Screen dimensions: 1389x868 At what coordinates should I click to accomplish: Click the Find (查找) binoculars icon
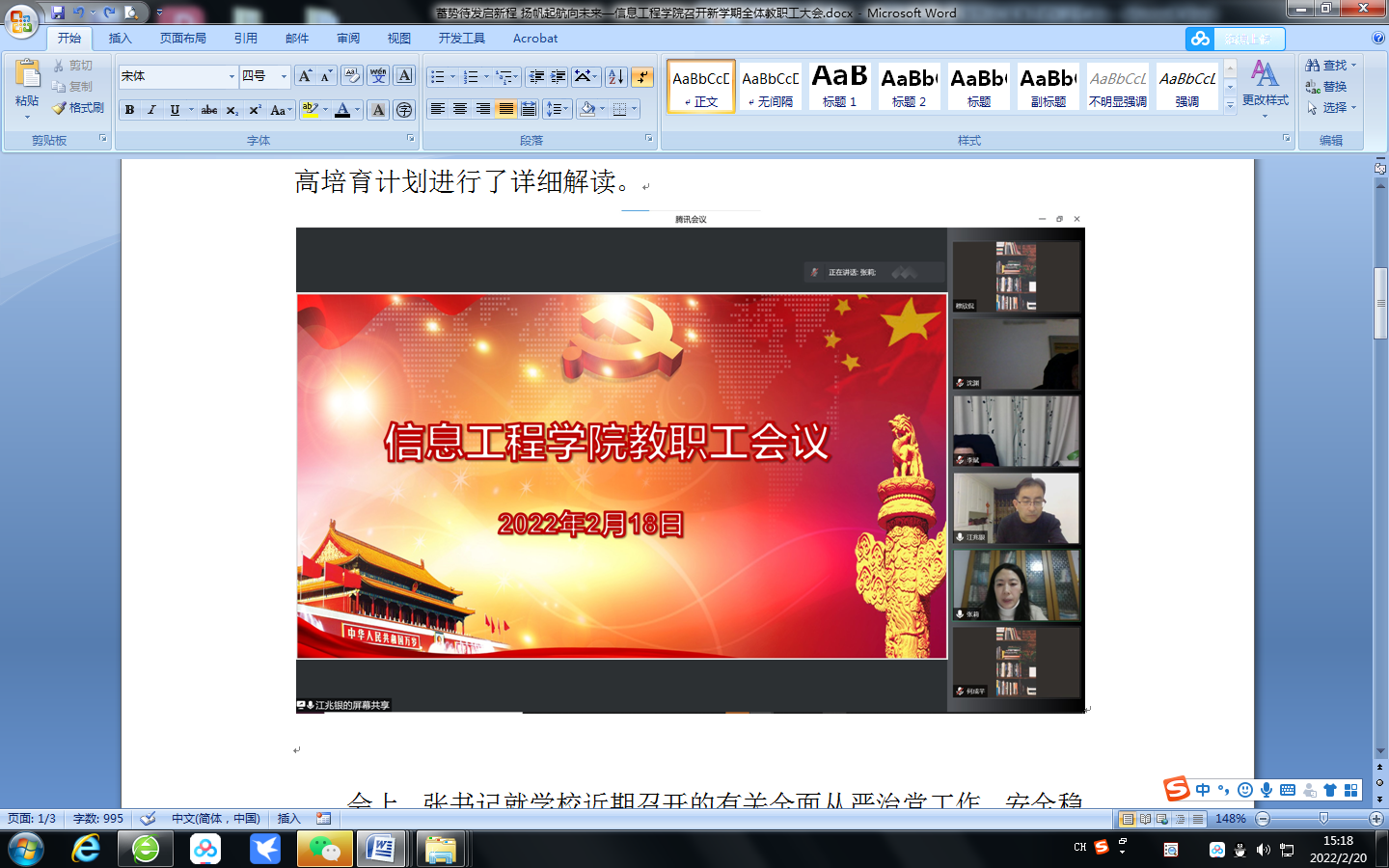click(1313, 66)
